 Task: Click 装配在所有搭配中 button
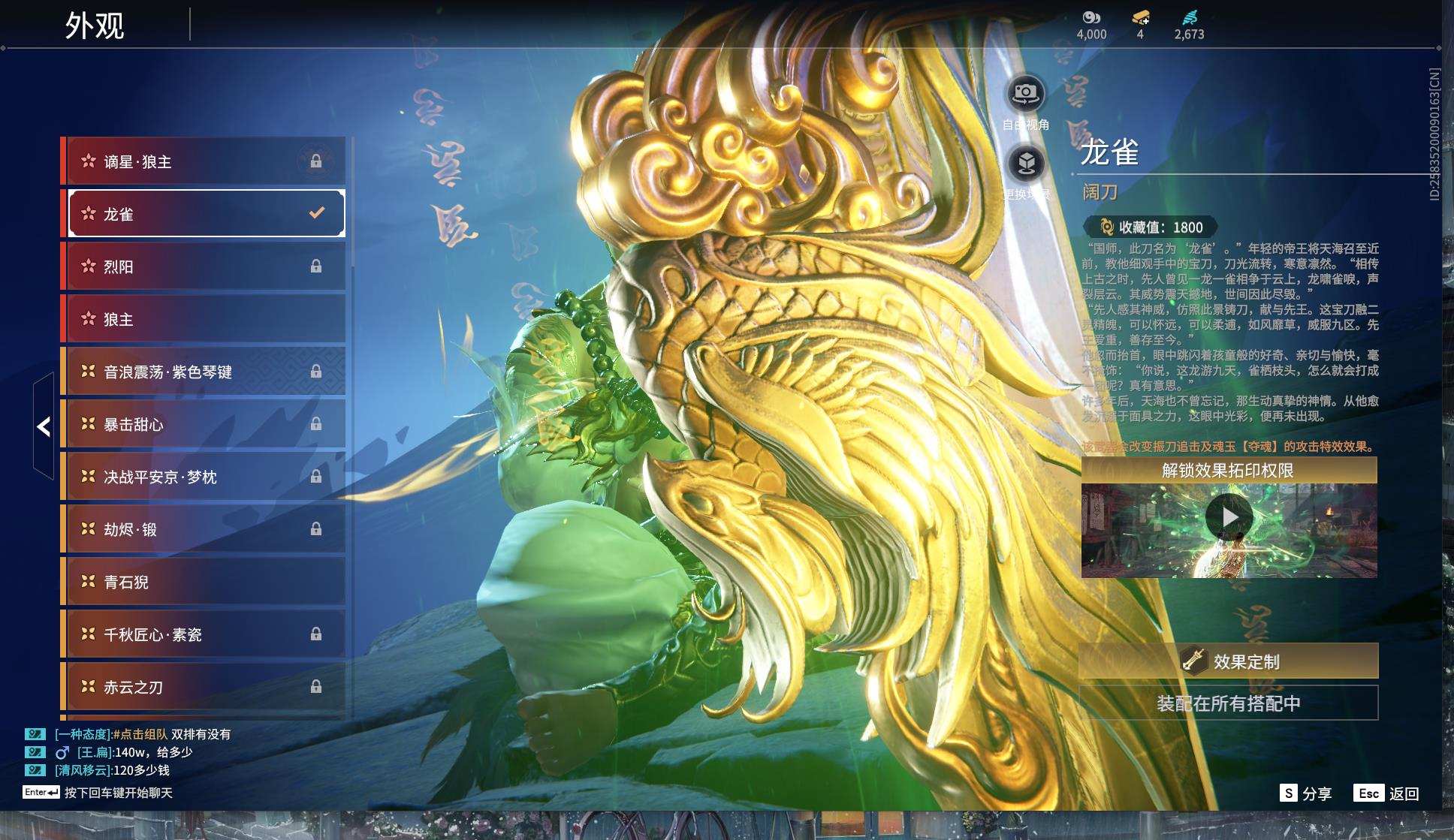pos(1229,703)
